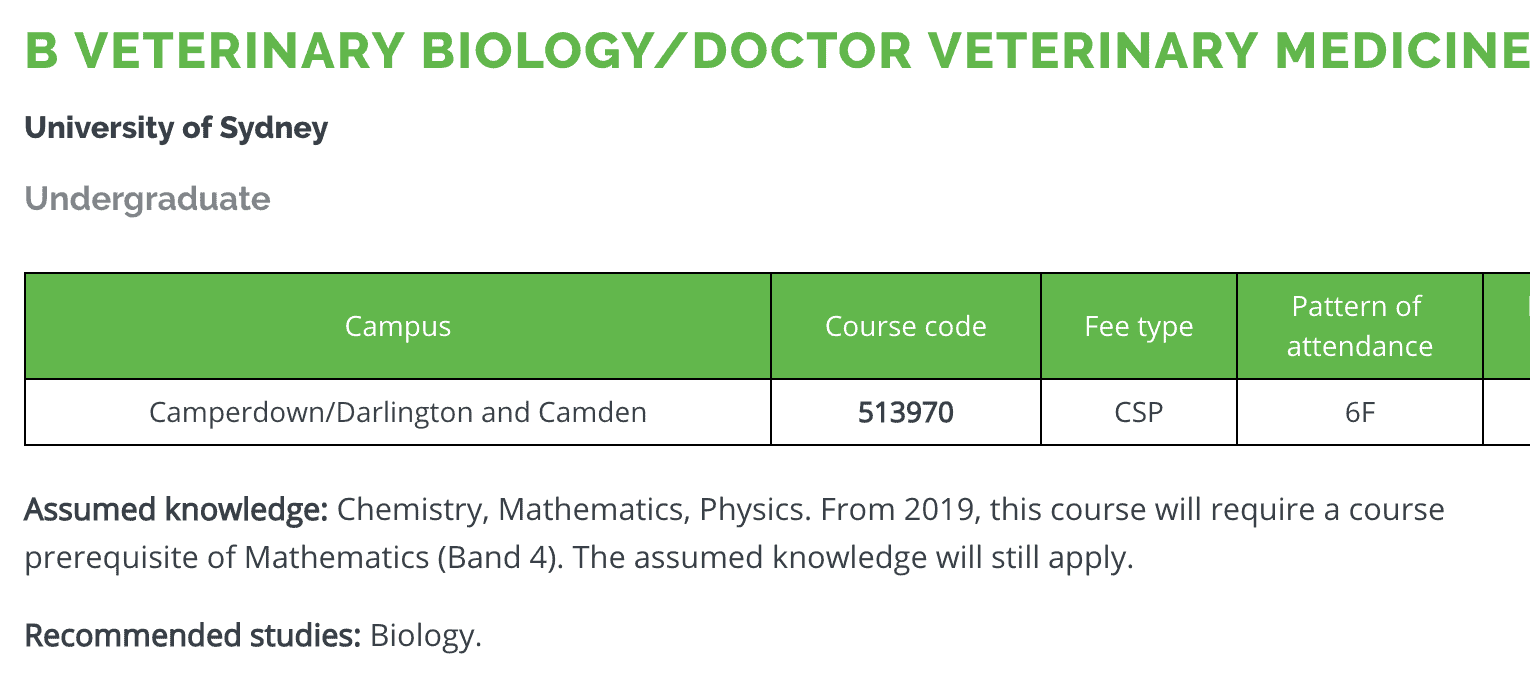The image size is (1530, 688).
Task: Click the Fee type column header
Action: tap(1139, 326)
